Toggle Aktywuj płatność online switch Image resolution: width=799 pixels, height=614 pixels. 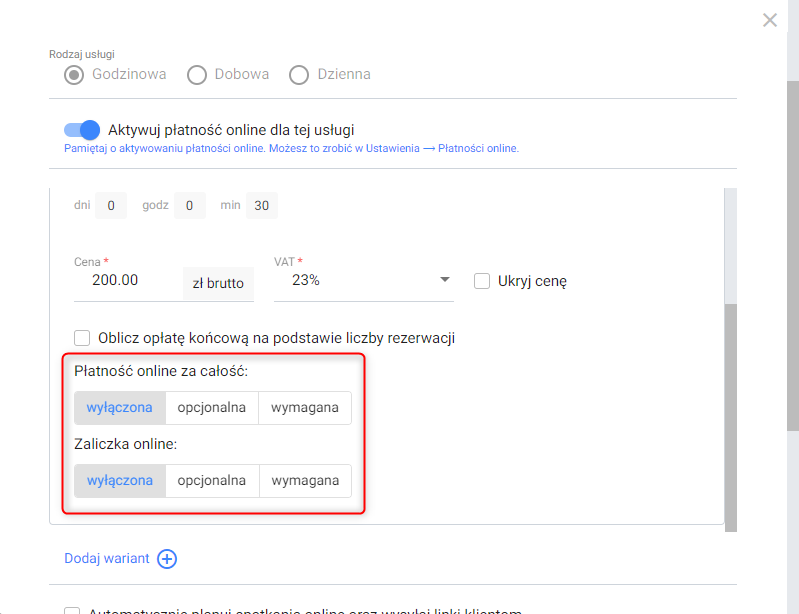[x=82, y=130]
